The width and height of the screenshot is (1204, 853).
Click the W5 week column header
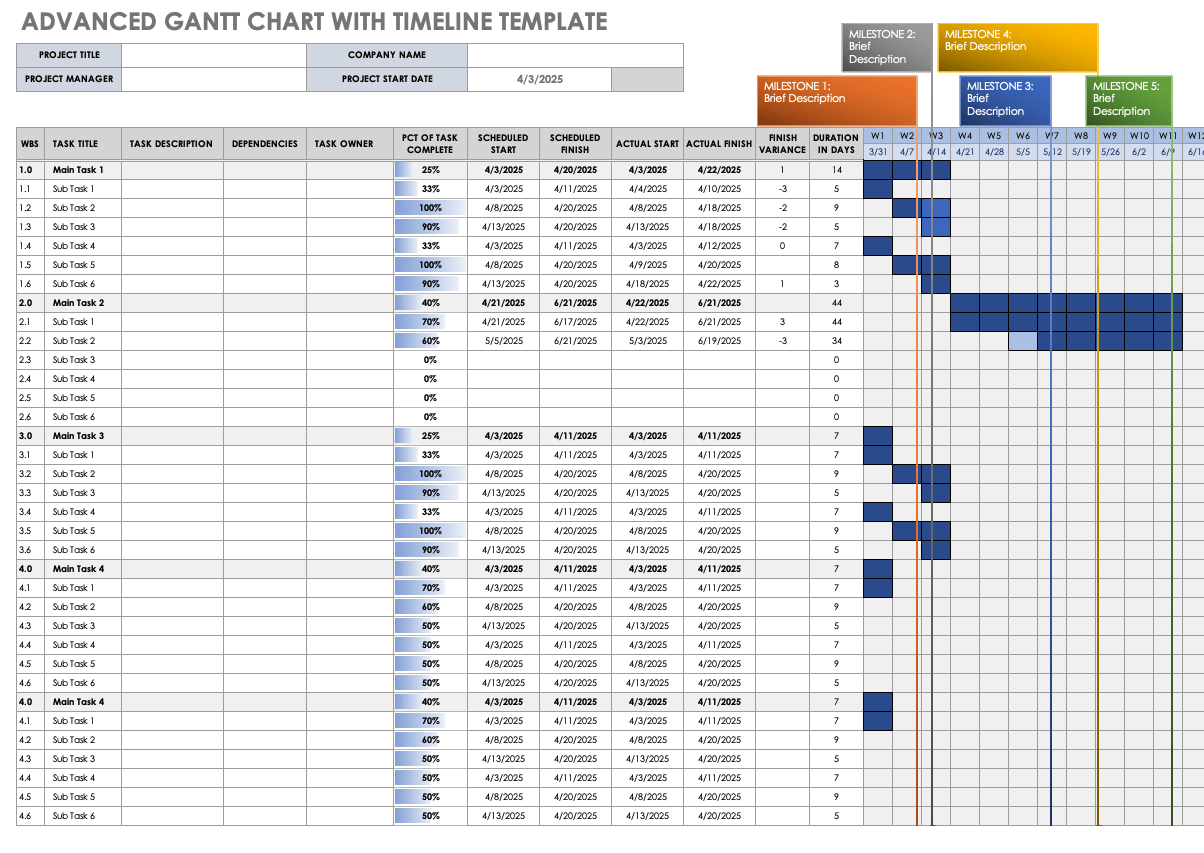(x=994, y=136)
